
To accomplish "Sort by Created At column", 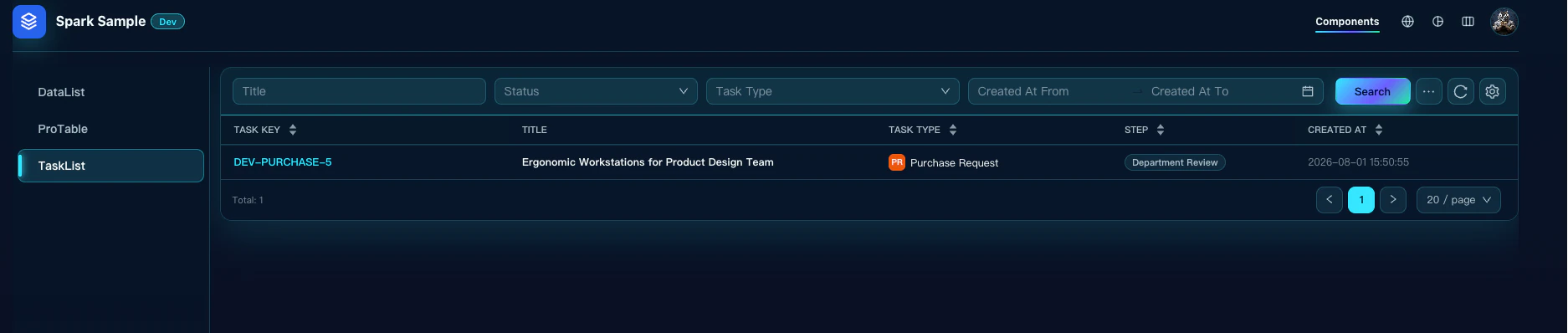I will click(1379, 130).
